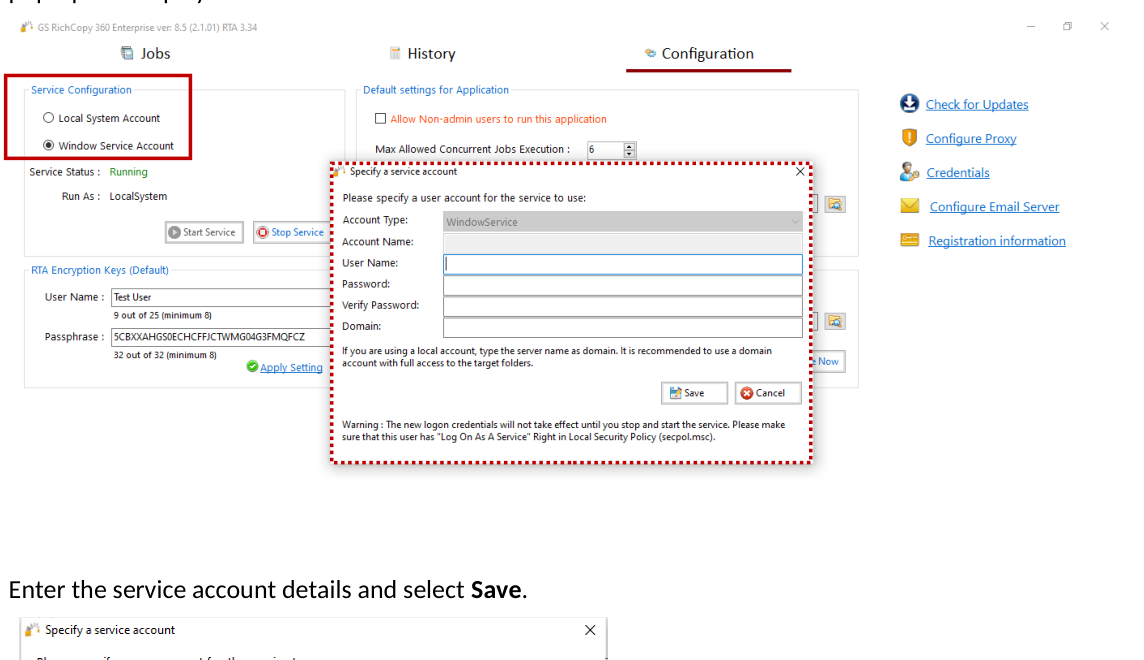Viewport: 1144px width, 660px height.
Task: Click the Jobs tab icon
Action: pyautogui.click(x=127, y=53)
